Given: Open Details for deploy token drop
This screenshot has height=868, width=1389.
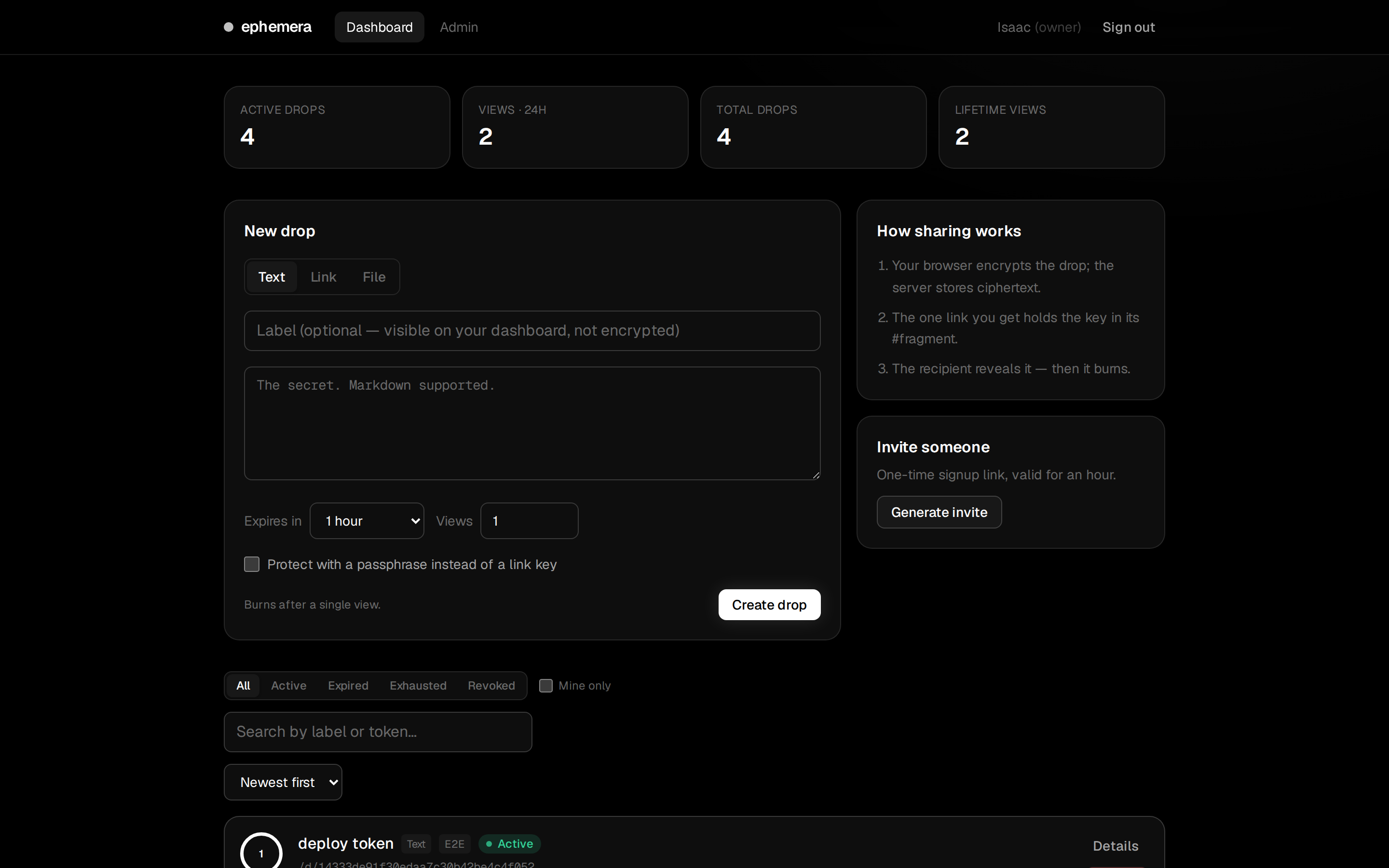Looking at the screenshot, I should (1115, 846).
